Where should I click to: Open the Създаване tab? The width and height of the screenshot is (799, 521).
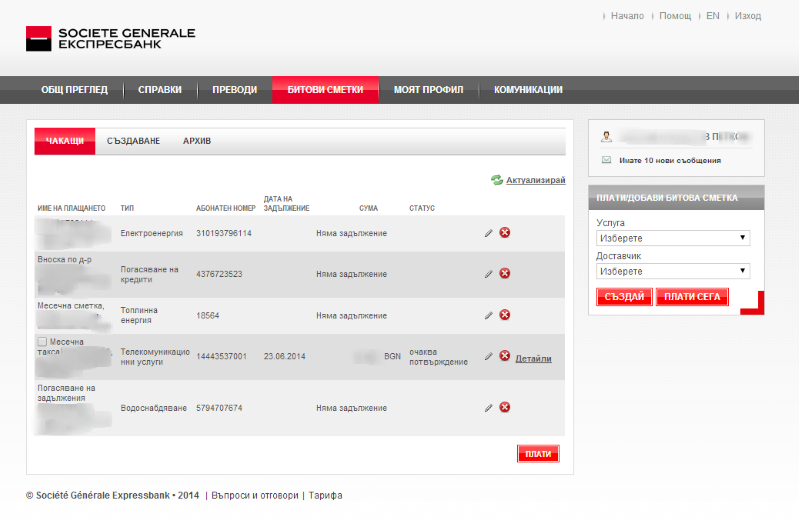(133, 141)
